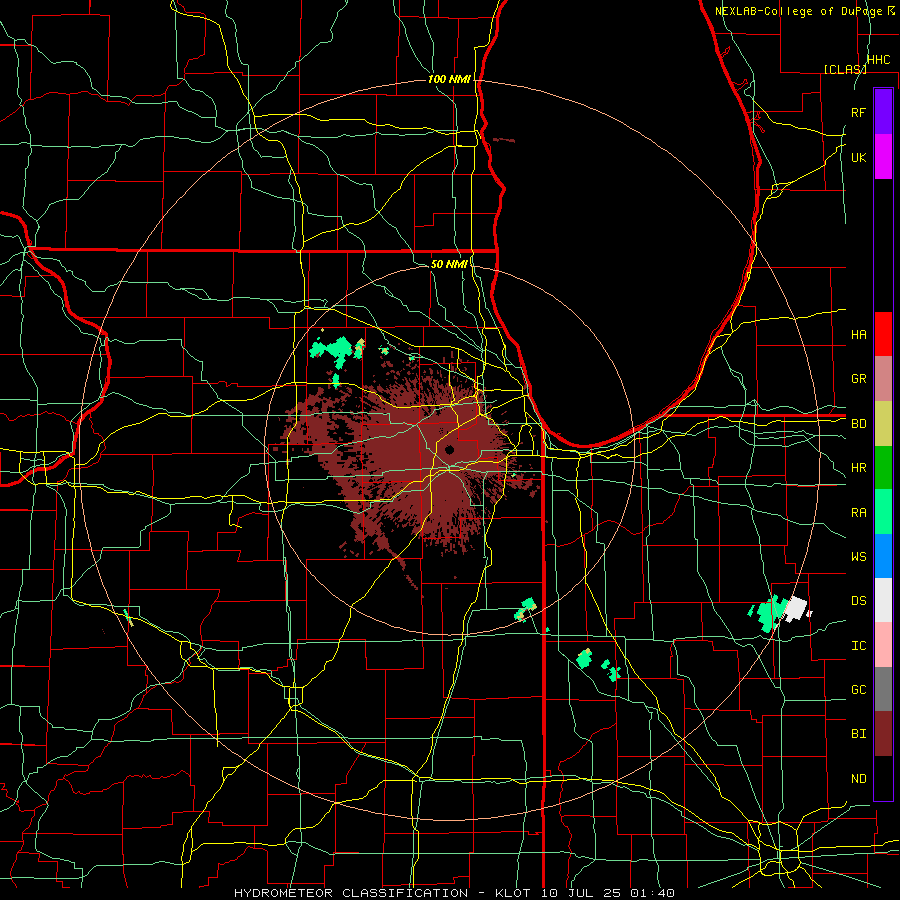
Task: Click the HHC product code text
Action: (x=879, y=60)
